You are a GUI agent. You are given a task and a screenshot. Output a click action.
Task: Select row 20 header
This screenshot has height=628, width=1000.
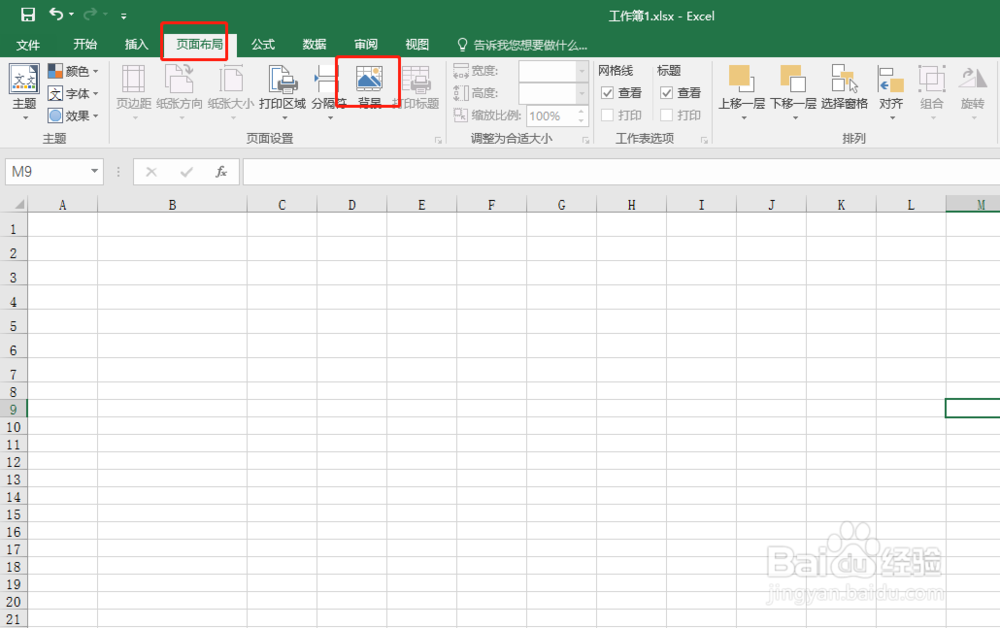[x=13, y=602]
